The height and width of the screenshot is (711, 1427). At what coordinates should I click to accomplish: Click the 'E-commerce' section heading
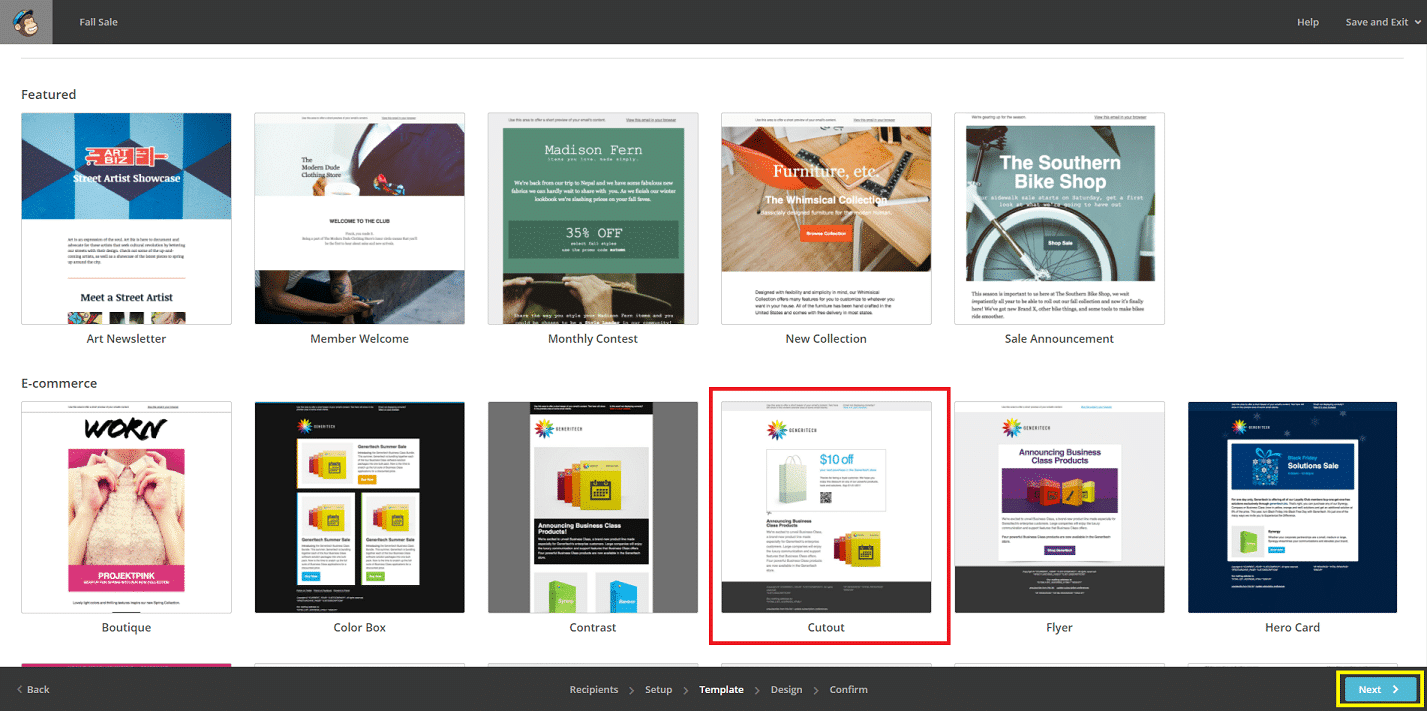[59, 384]
